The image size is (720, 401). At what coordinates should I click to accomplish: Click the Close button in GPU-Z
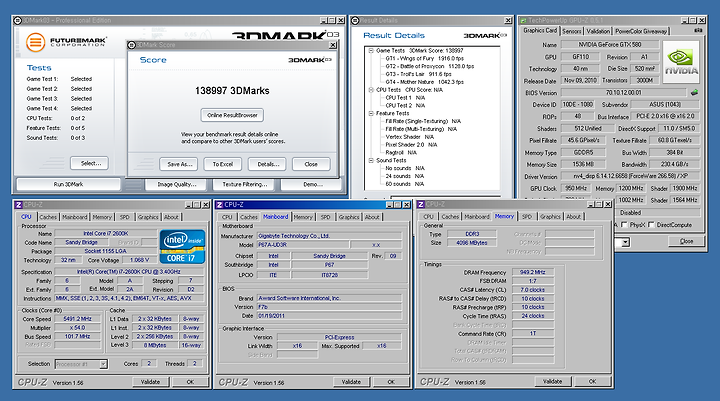686,241
